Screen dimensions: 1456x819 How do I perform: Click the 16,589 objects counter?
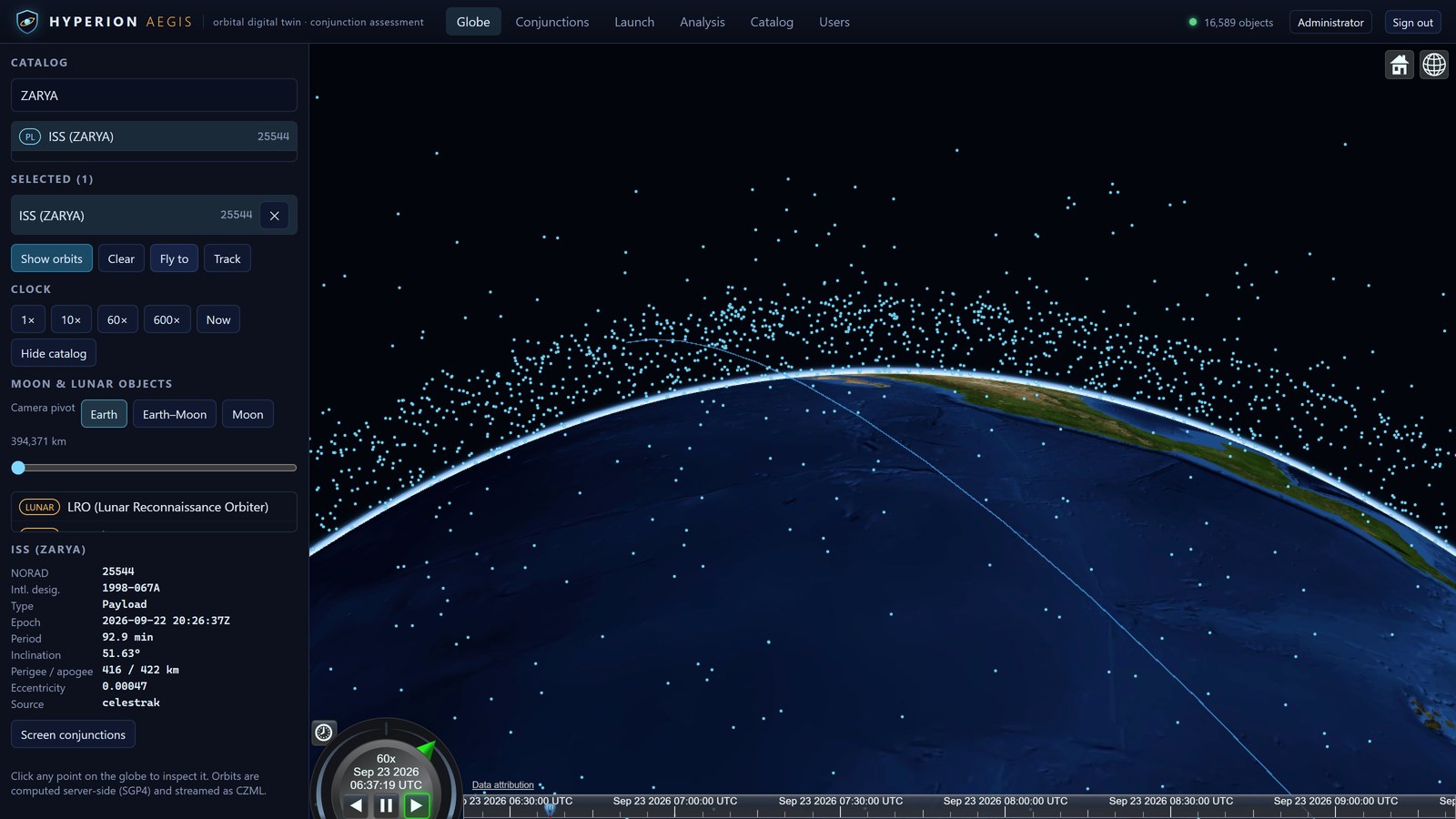[1239, 22]
